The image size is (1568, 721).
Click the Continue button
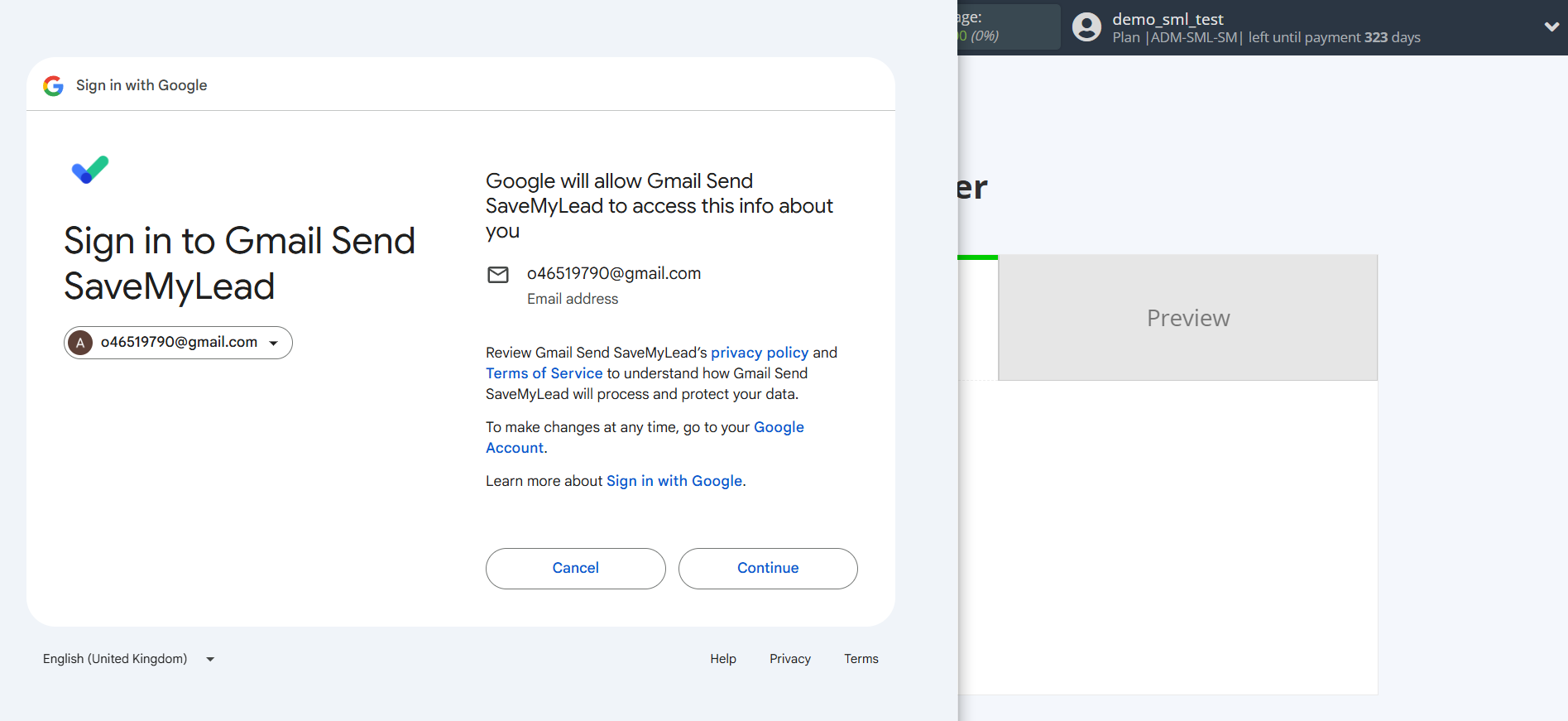(x=767, y=568)
